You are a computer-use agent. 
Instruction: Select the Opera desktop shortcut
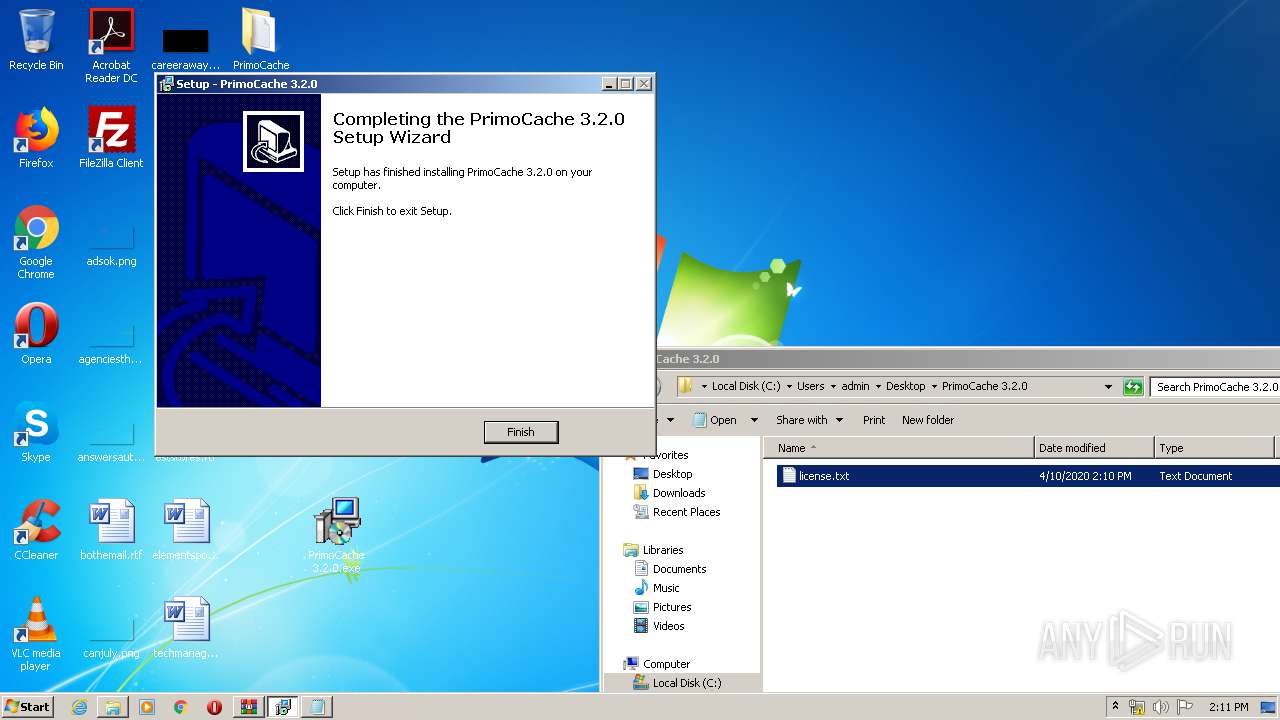point(36,334)
